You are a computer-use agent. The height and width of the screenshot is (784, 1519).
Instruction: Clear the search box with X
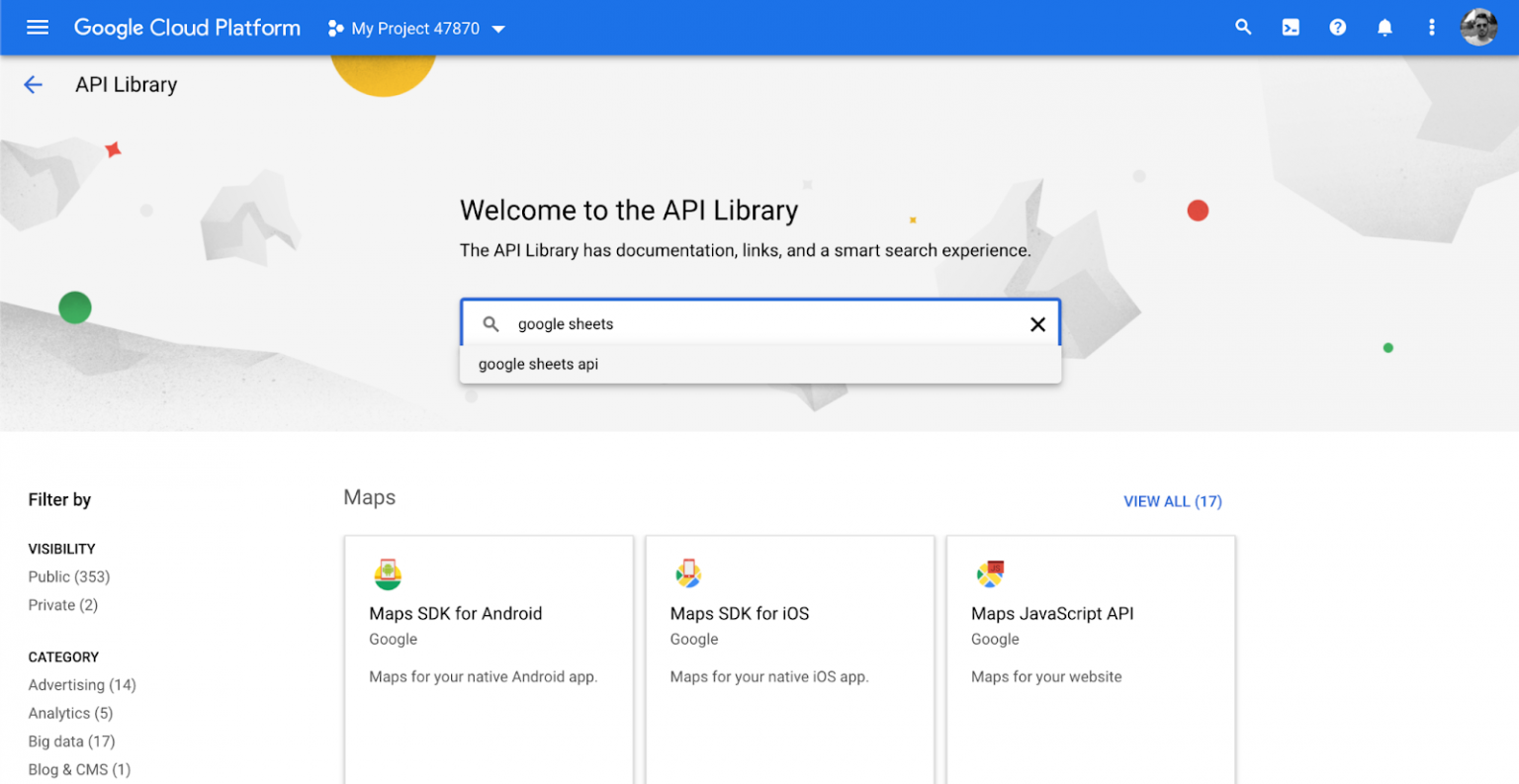click(x=1037, y=324)
